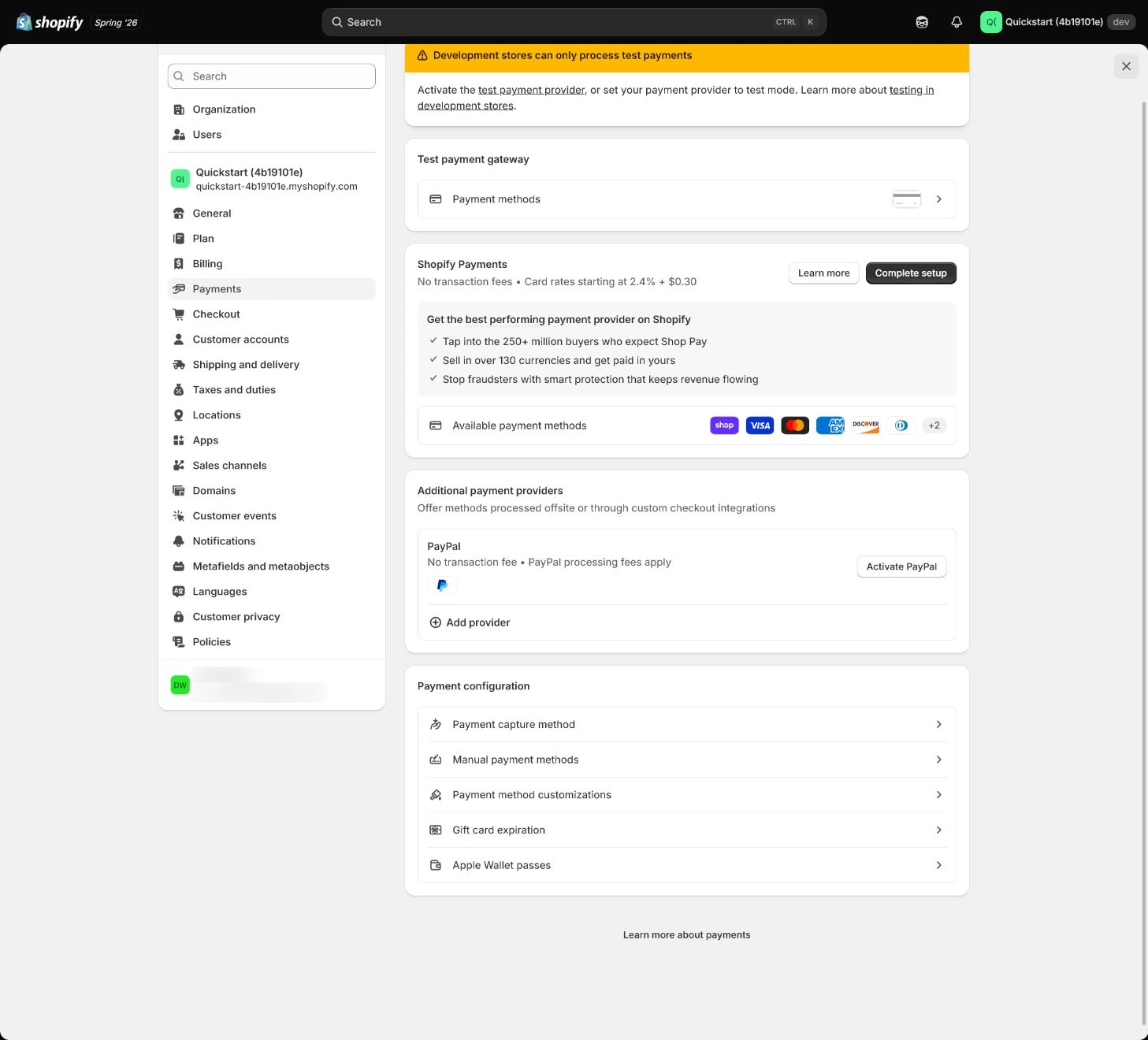Open Languages settings

[272, 592]
